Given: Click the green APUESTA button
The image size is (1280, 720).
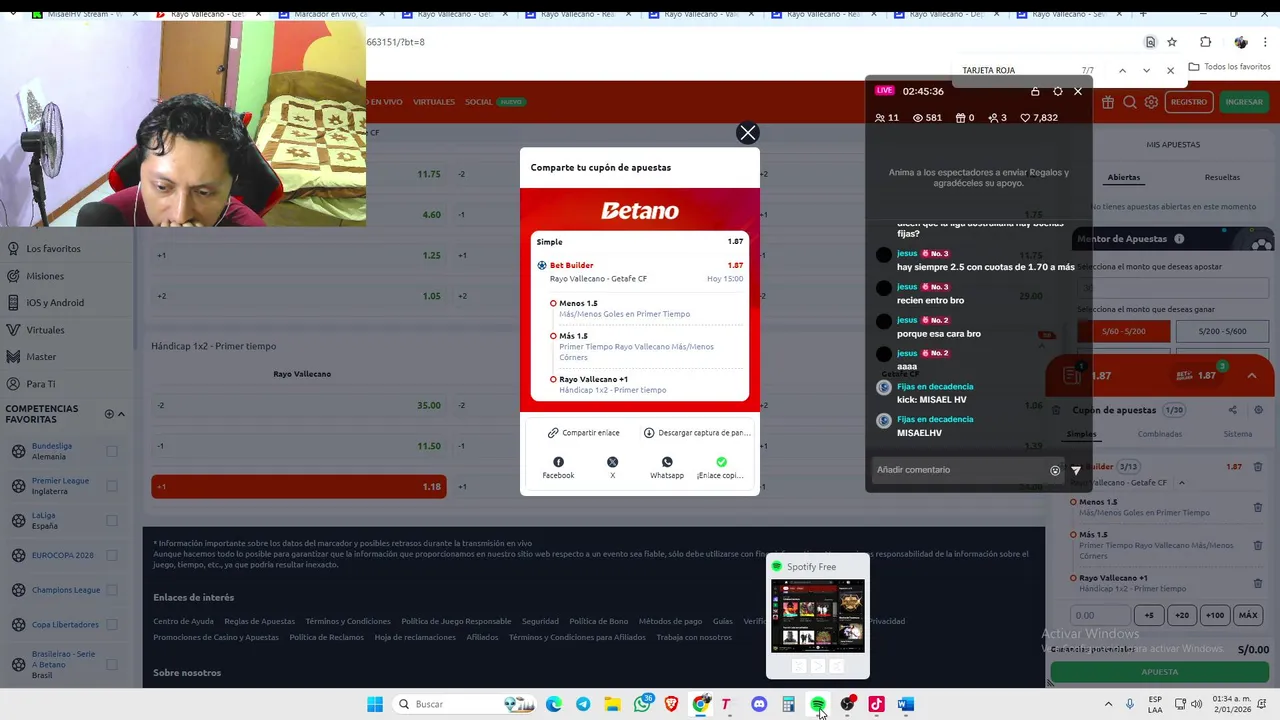Looking at the screenshot, I should coord(1160,672).
